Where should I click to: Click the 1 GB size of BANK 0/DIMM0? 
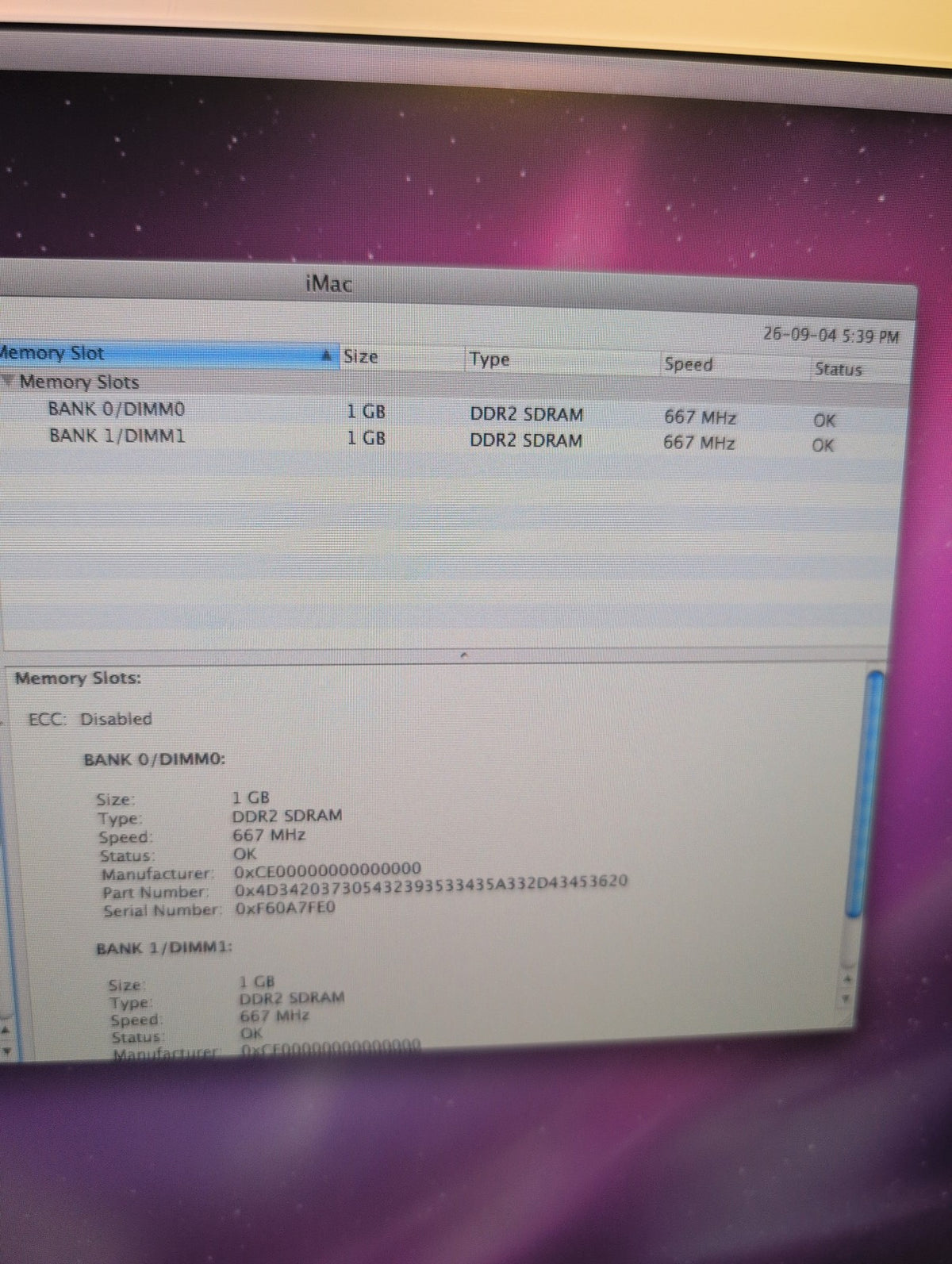tap(366, 412)
